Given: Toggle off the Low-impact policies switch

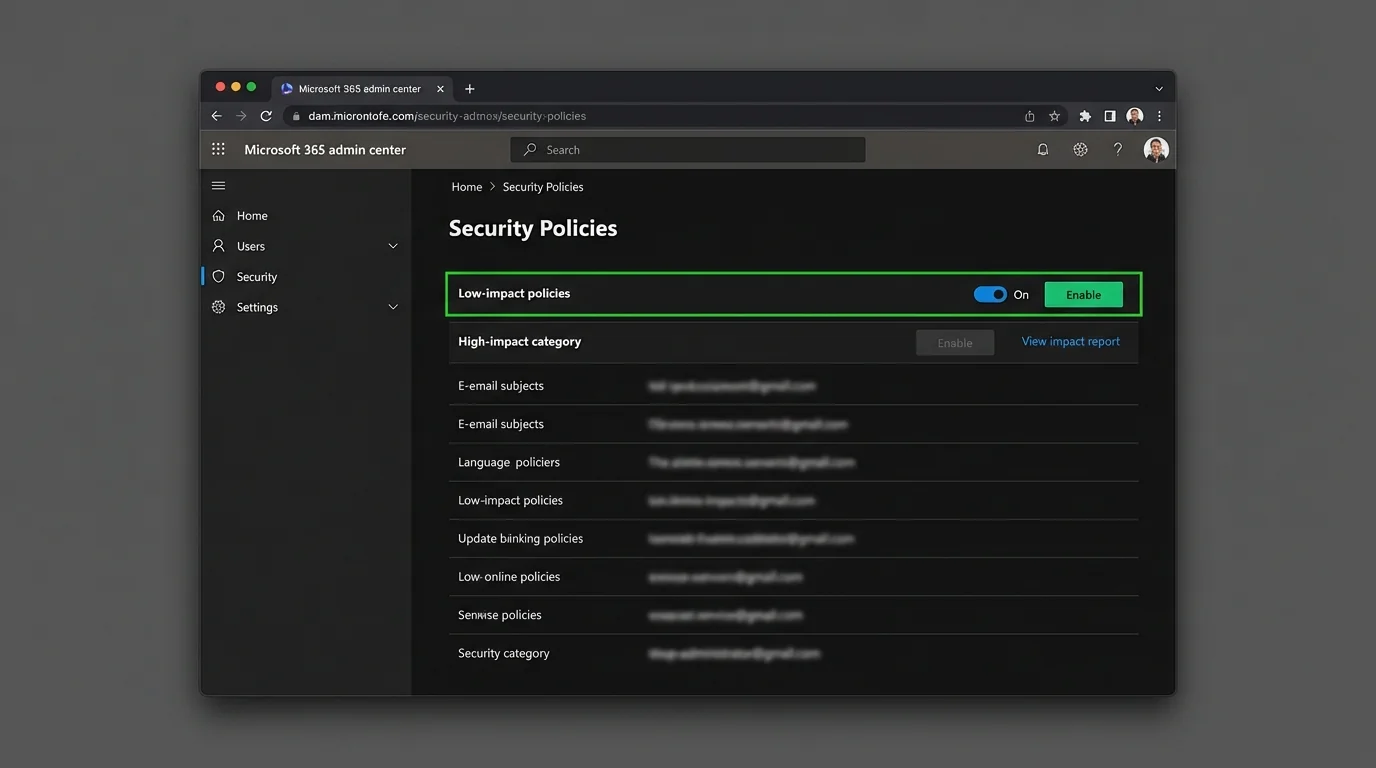Looking at the screenshot, I should [x=989, y=294].
